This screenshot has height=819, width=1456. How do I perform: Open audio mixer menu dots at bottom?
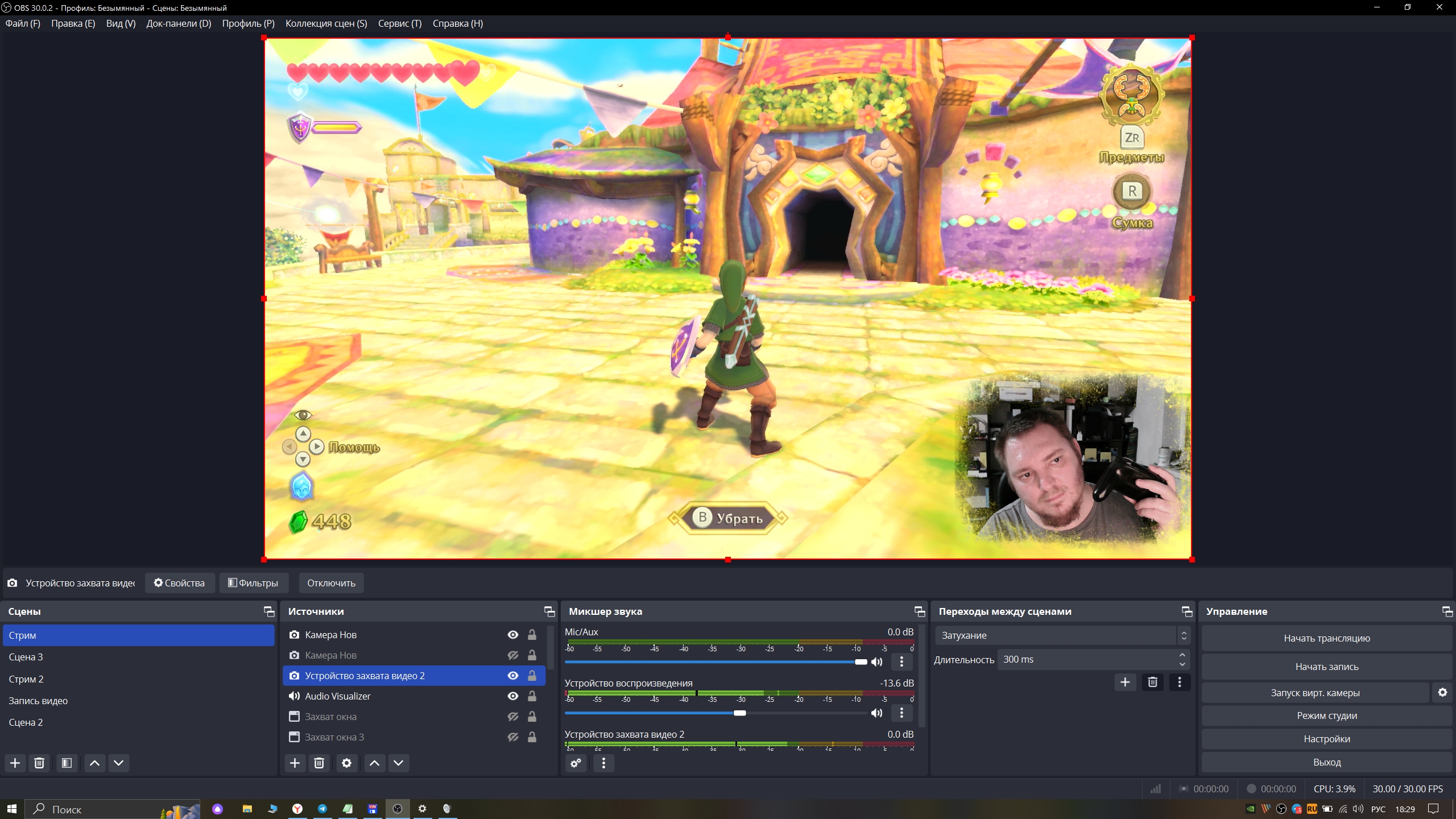[x=603, y=763]
